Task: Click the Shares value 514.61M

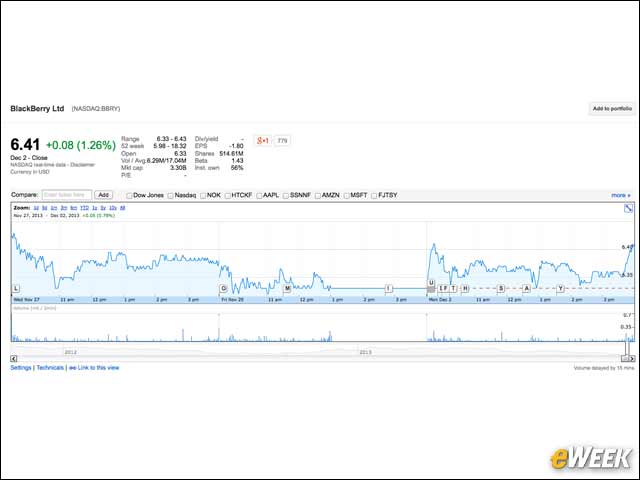Action: (231, 153)
